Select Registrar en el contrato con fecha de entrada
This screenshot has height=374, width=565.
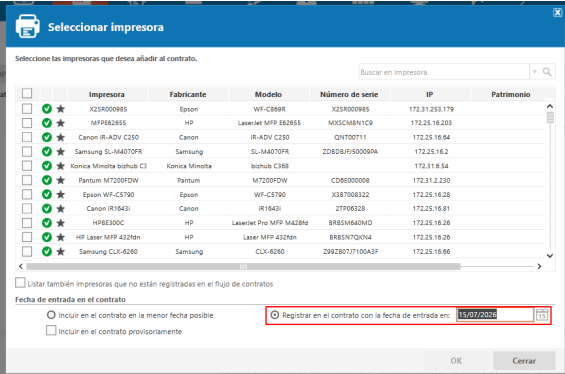click(275, 315)
